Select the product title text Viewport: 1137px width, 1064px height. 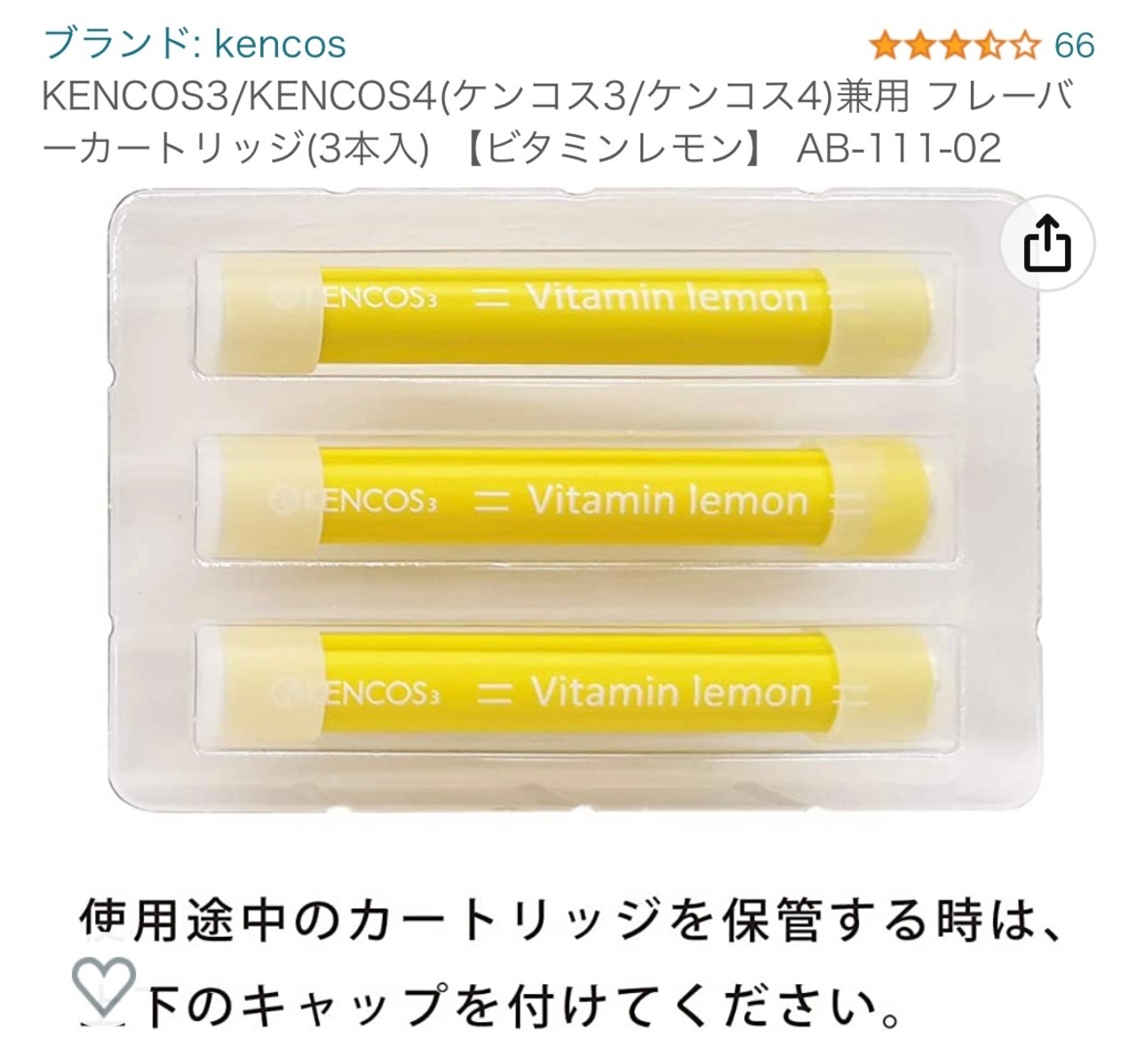point(558,123)
